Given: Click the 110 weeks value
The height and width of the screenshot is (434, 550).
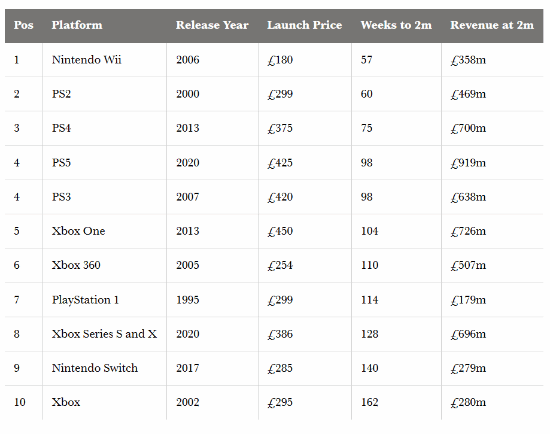Looking at the screenshot, I should pos(370,265).
